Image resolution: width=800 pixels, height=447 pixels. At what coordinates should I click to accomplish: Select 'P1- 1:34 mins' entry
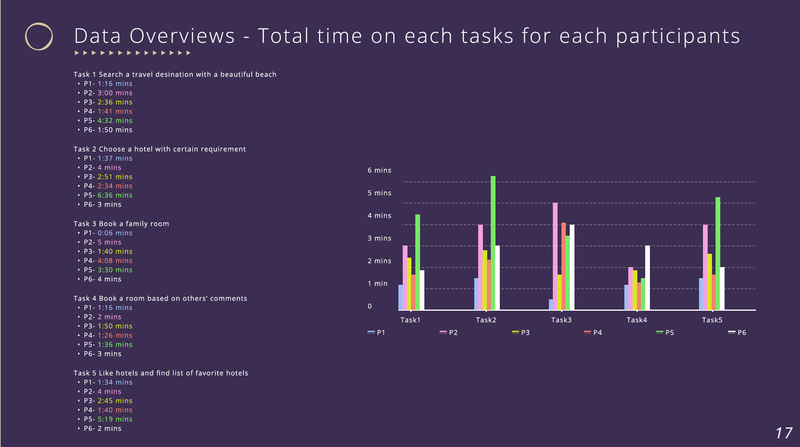pos(108,382)
